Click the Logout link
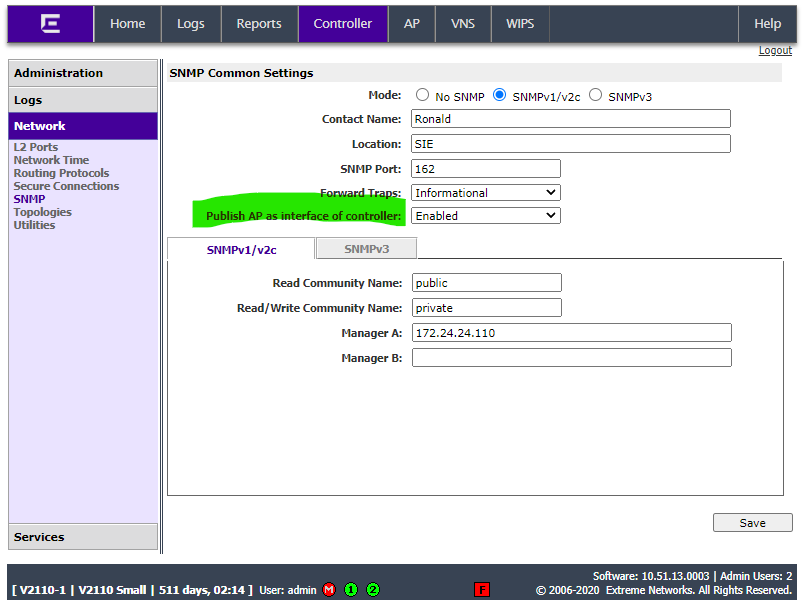The image size is (805, 615). (x=775, y=50)
